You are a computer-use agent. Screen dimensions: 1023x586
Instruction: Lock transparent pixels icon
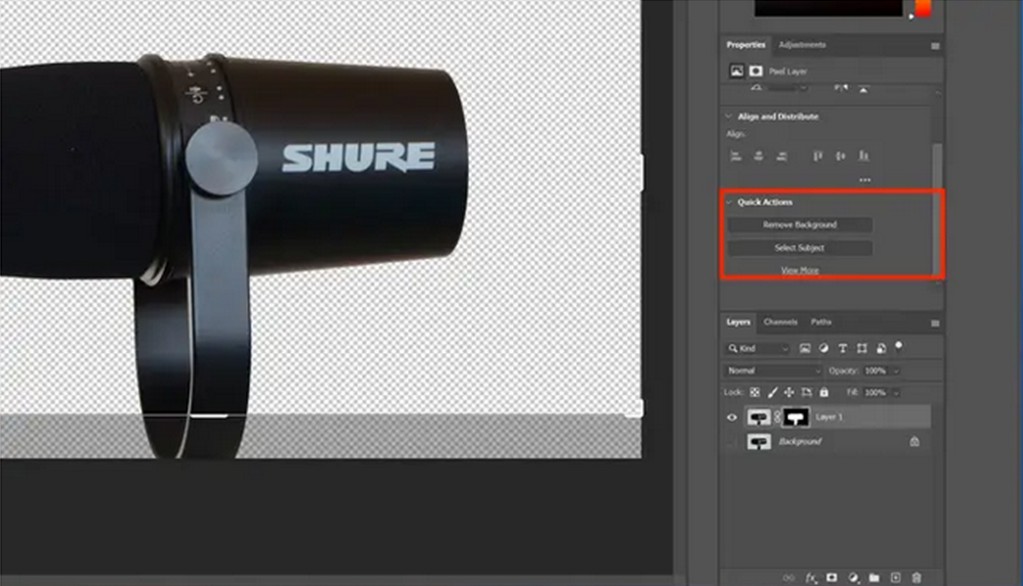click(x=755, y=392)
